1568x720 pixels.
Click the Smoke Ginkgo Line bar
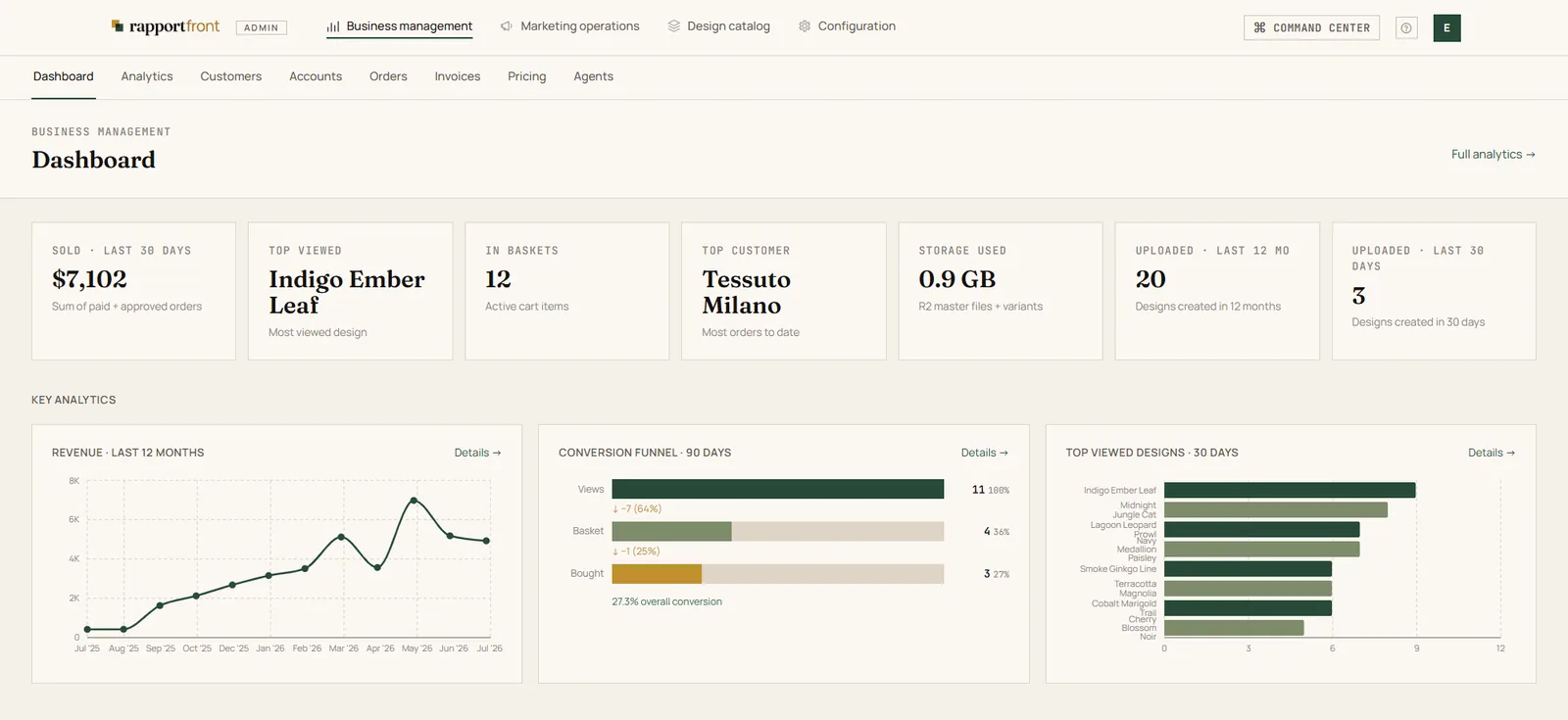pyautogui.click(x=1248, y=569)
